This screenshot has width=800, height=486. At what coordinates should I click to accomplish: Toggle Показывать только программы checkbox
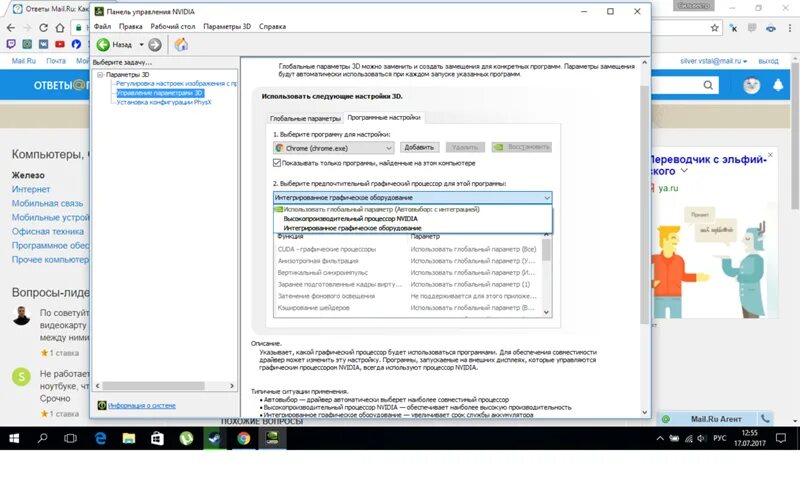[277, 163]
